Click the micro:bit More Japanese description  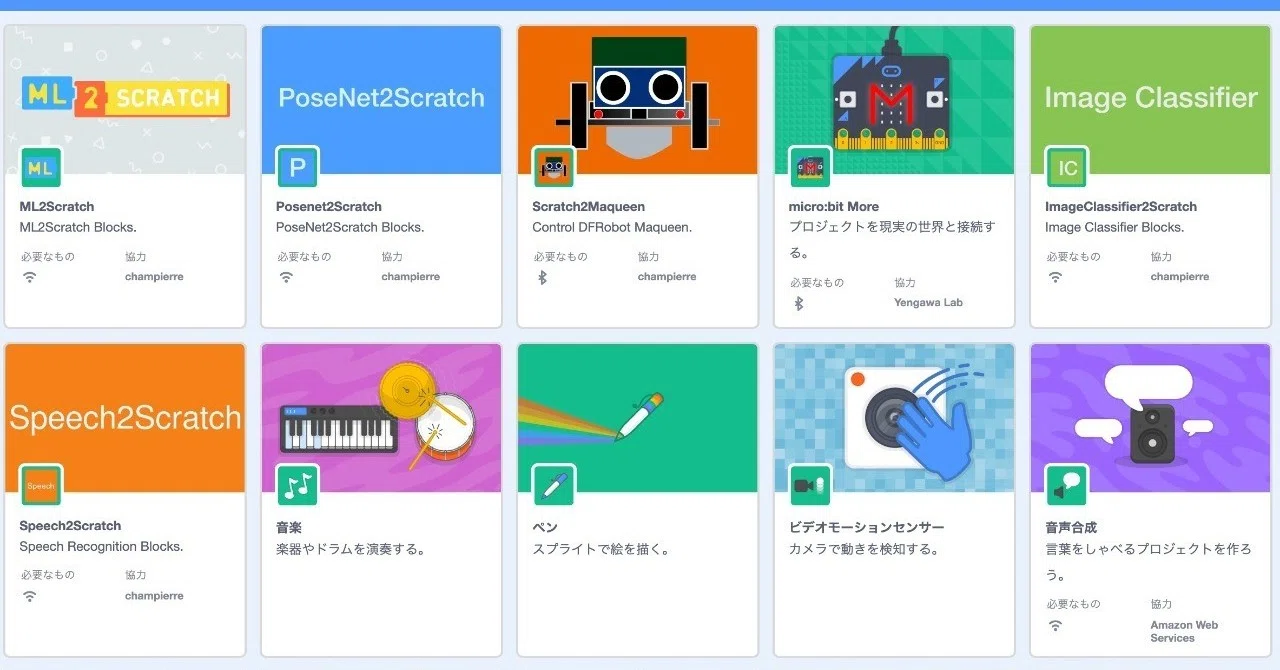pyautogui.click(x=892, y=240)
